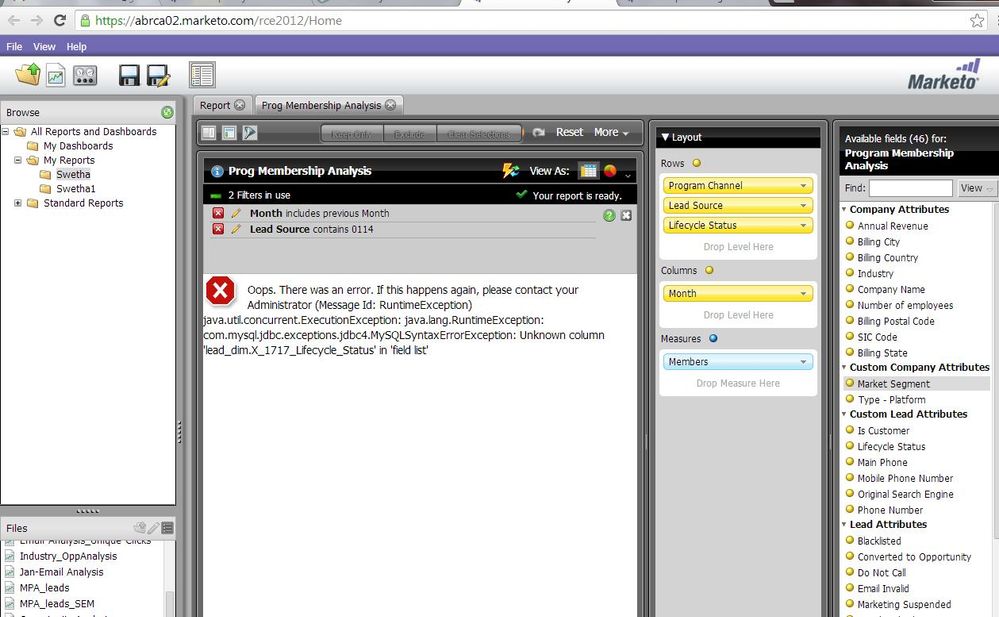Open the Help menu
The image size is (999, 617).
[x=76, y=47]
